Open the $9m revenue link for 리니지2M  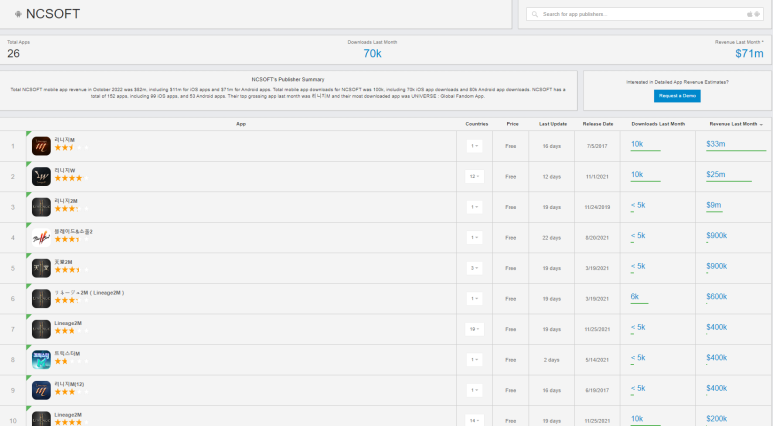point(713,205)
